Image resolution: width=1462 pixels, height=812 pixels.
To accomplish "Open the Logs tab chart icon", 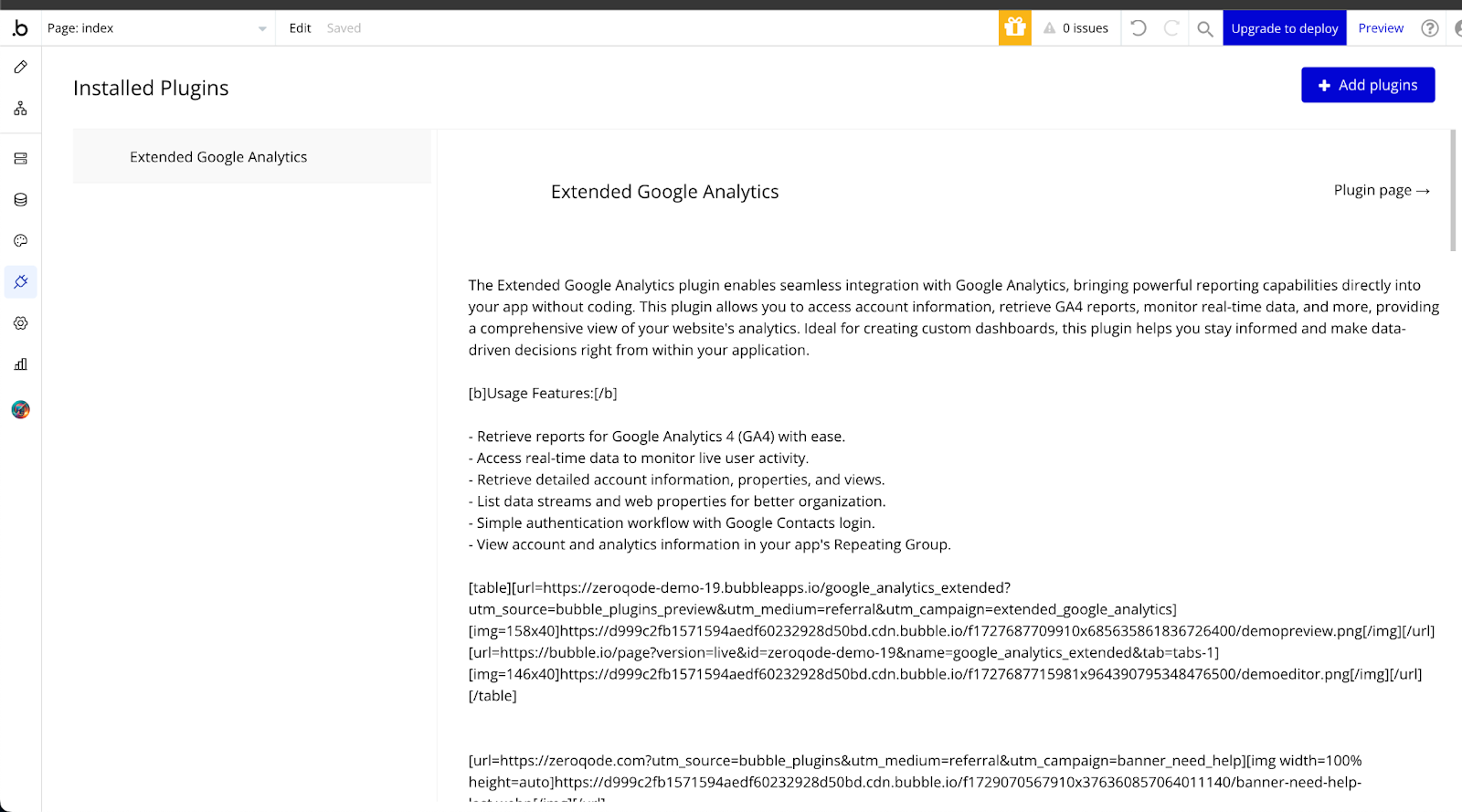I will click(20, 364).
